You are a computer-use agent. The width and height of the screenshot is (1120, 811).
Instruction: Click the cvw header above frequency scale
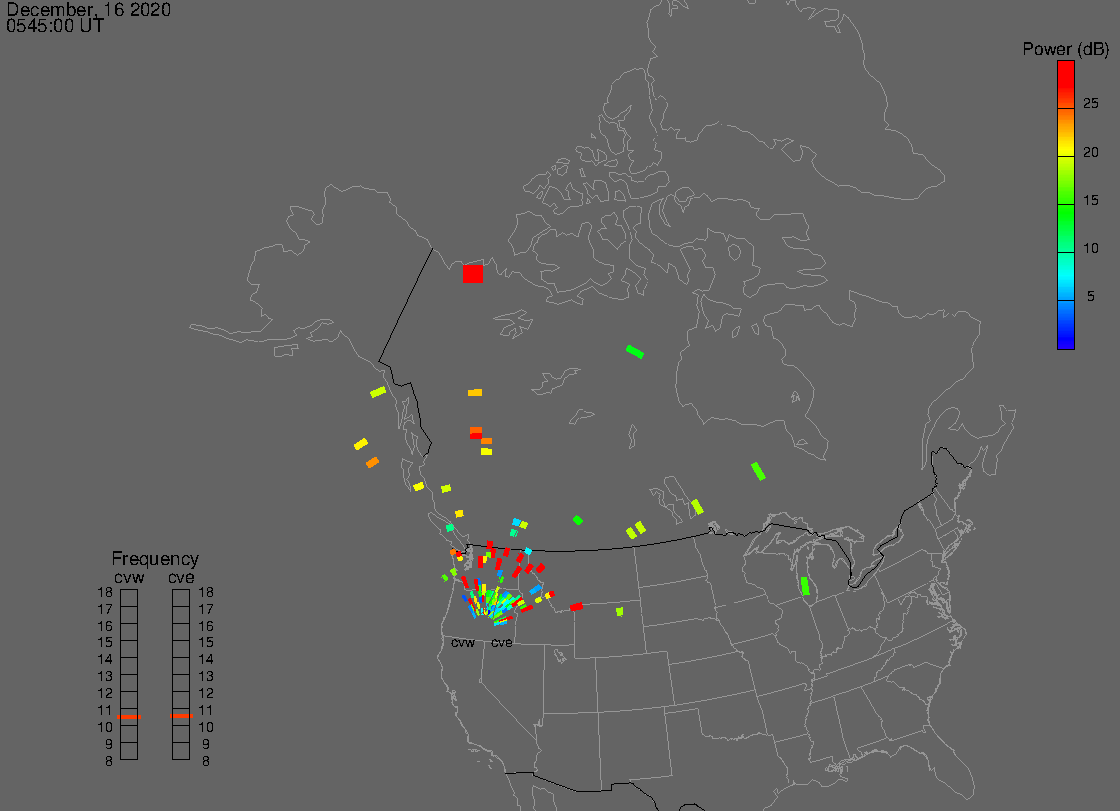coord(129,577)
